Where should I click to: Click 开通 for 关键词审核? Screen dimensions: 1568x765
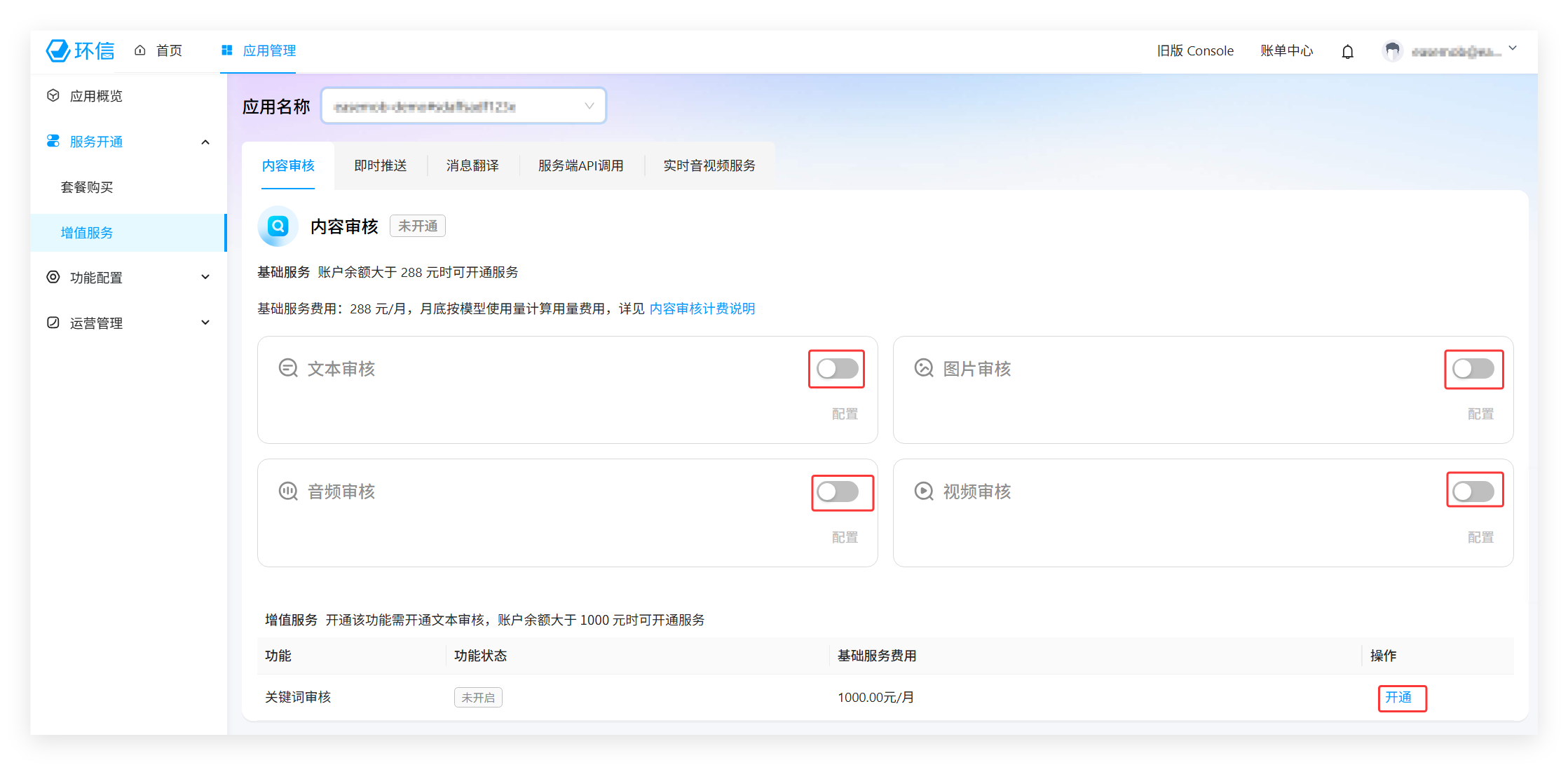pyautogui.click(x=1398, y=697)
